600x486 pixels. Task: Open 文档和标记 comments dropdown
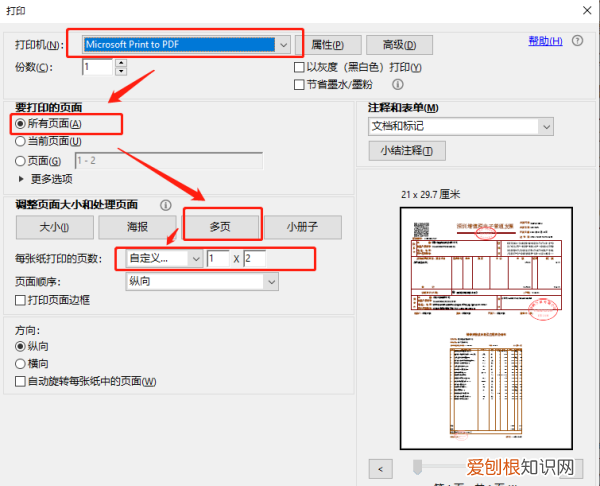461,126
